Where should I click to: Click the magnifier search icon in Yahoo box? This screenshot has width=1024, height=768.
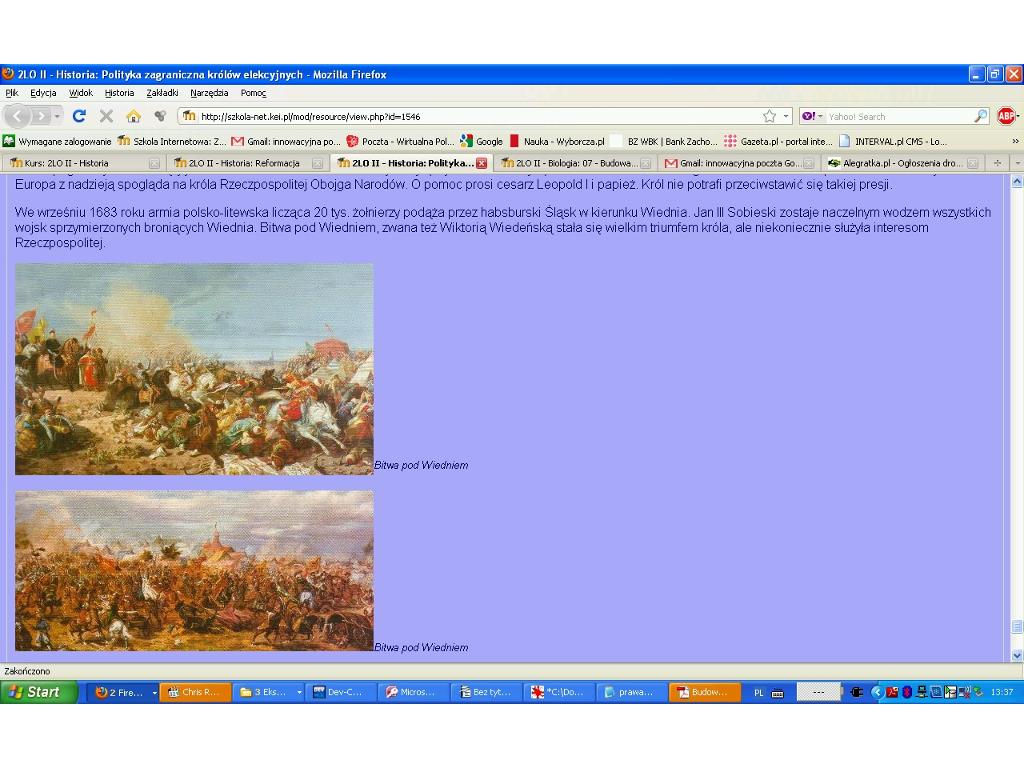[980, 116]
